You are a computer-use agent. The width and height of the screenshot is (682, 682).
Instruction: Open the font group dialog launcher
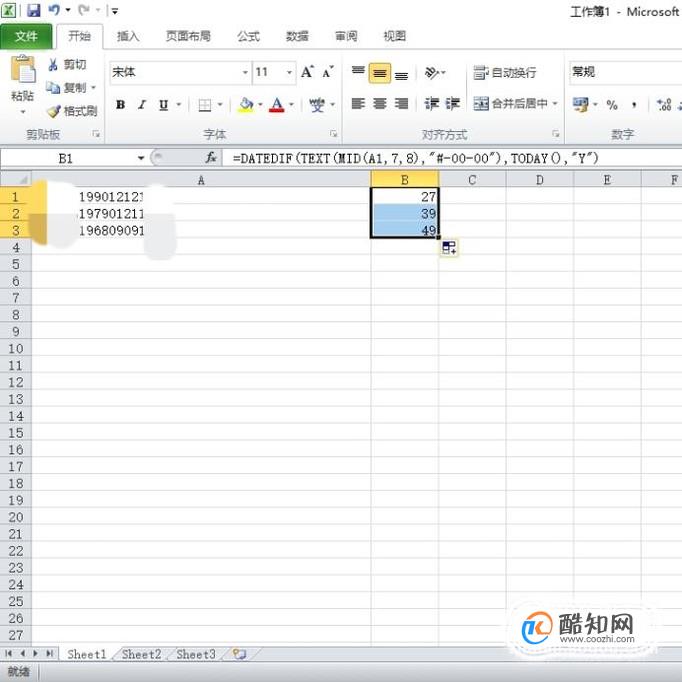pyautogui.click(x=333, y=134)
